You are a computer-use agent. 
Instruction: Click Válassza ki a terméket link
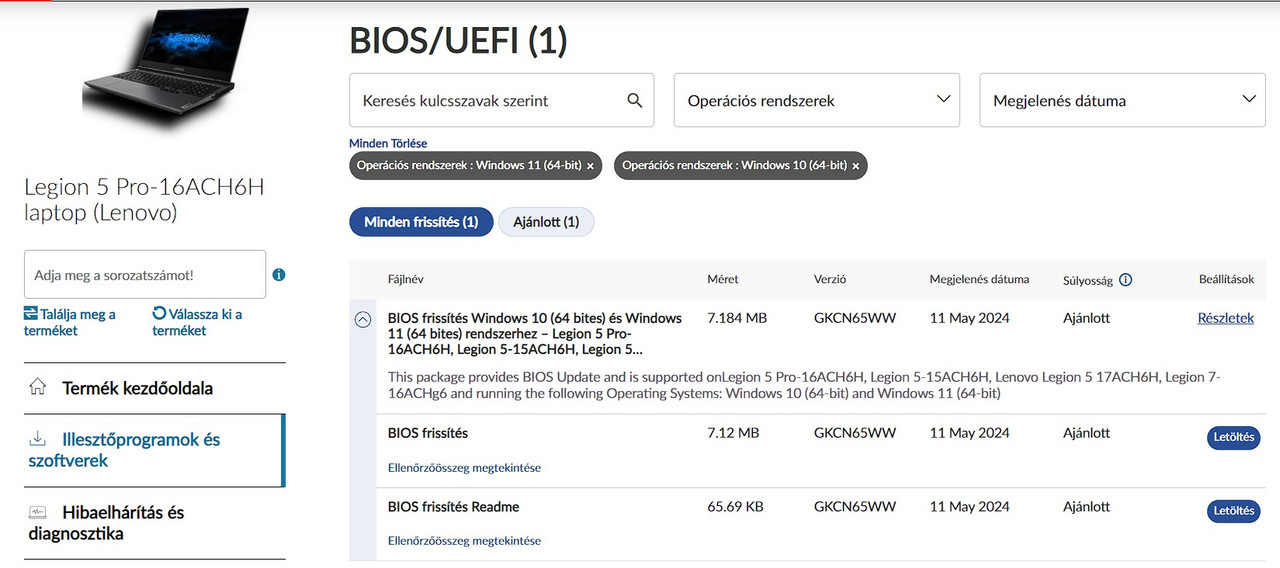(x=197, y=322)
